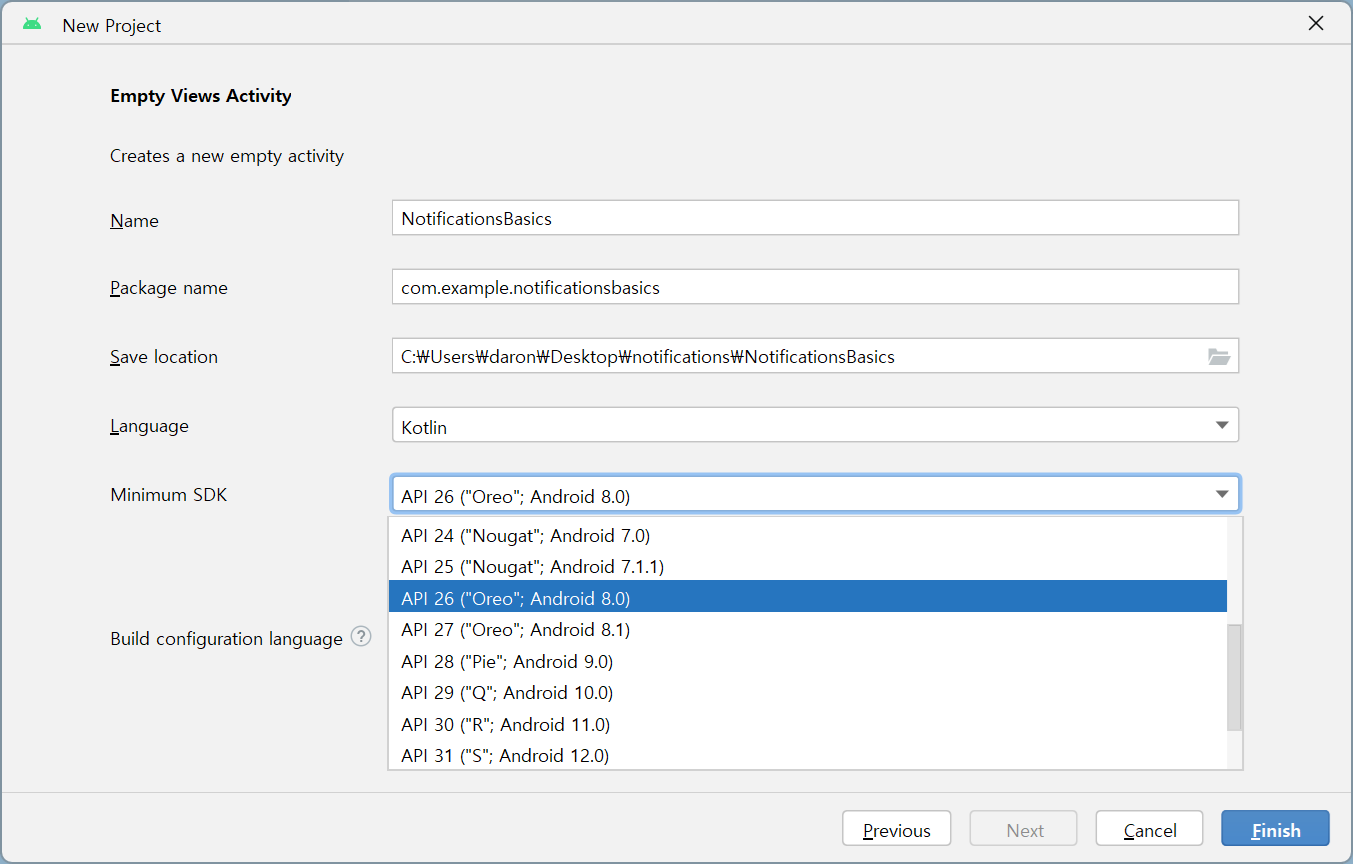Screen dimensions: 1353x864
Task: Click the Creates a new empty activity text
Action: pos(227,156)
